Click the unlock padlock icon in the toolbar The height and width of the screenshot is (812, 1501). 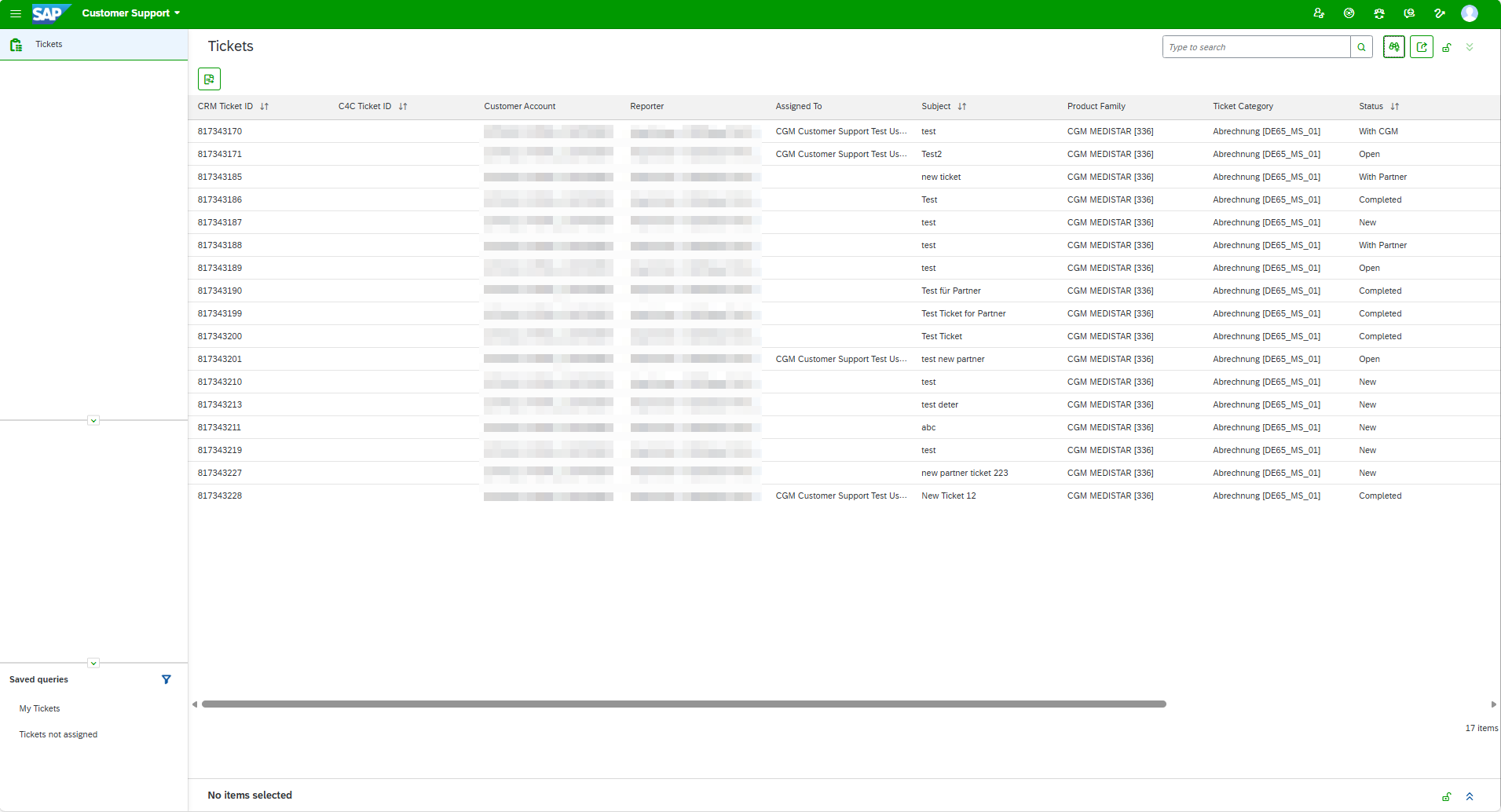(x=1446, y=46)
